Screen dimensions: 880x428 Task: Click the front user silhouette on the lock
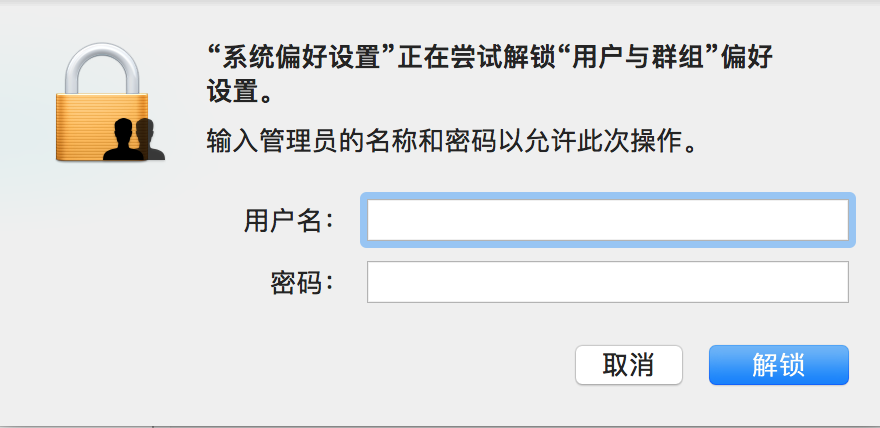coord(125,140)
